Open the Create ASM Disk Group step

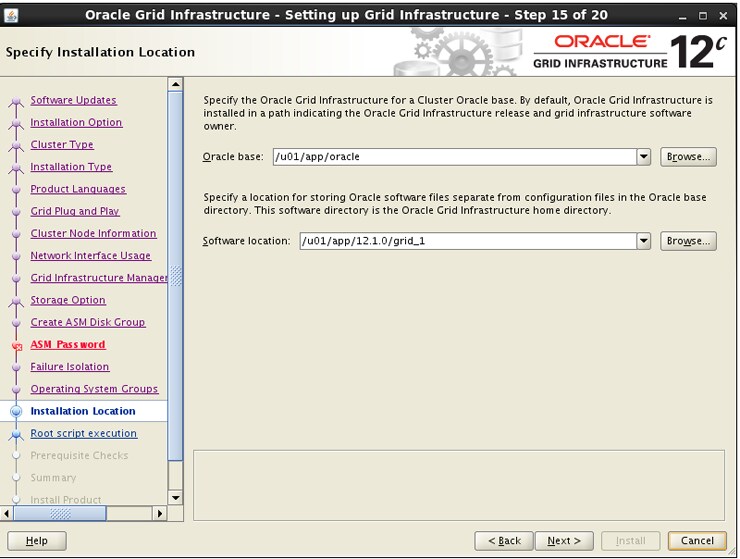click(88, 322)
